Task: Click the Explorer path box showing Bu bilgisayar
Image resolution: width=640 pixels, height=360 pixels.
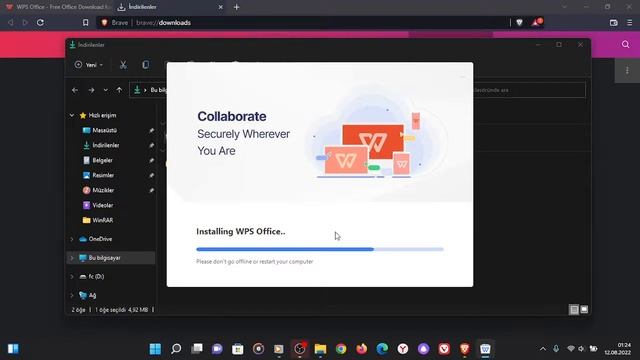Action: pos(148,90)
